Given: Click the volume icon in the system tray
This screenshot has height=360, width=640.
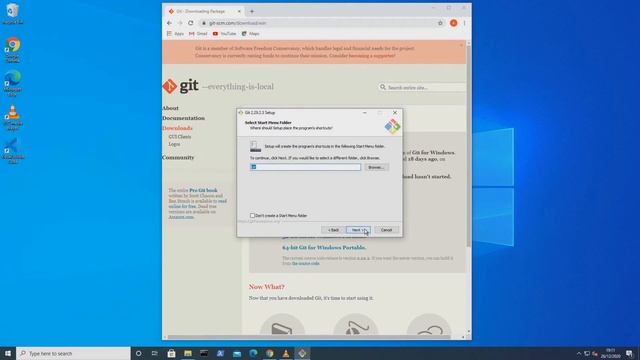Looking at the screenshot, I should pyautogui.click(x=595, y=353).
